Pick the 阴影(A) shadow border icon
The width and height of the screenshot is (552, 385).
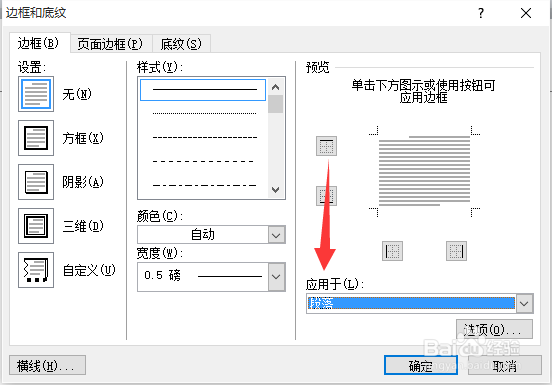point(36,182)
